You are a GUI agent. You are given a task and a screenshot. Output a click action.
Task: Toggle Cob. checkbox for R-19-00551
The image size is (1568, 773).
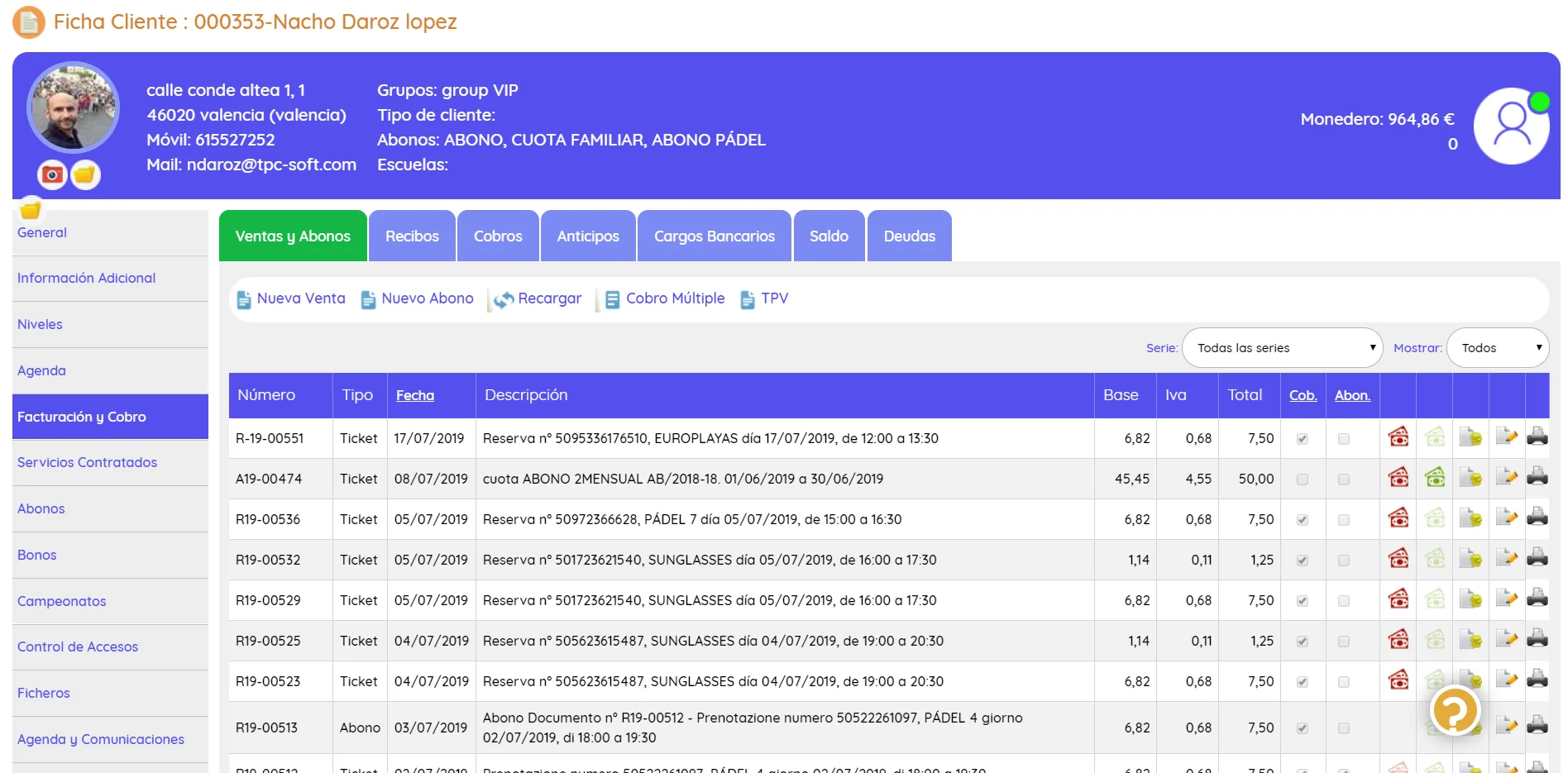click(1303, 439)
